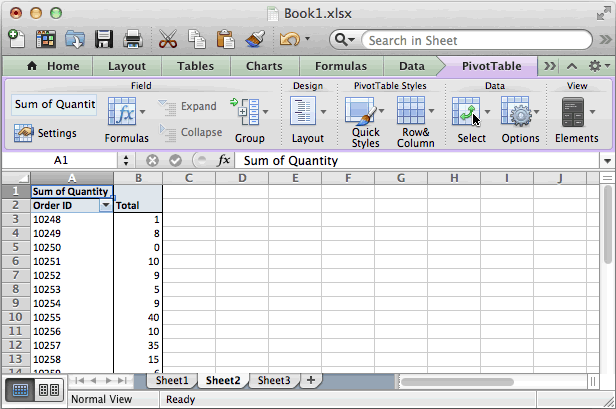Click the horizontal scrollbar thumb
This screenshot has height=409, width=616.
(457, 381)
